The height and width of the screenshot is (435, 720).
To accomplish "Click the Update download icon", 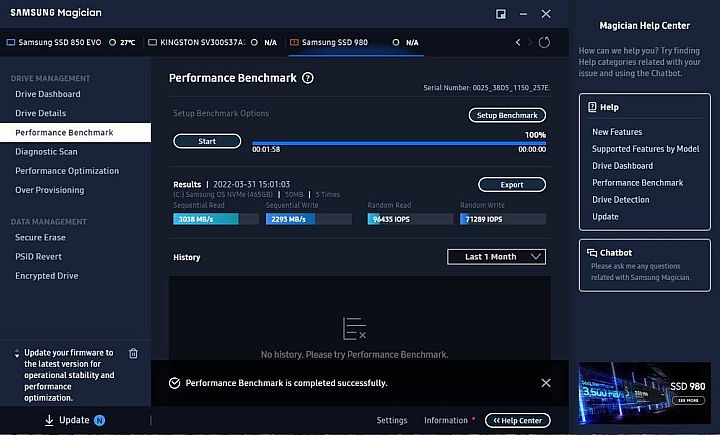I will (x=49, y=420).
